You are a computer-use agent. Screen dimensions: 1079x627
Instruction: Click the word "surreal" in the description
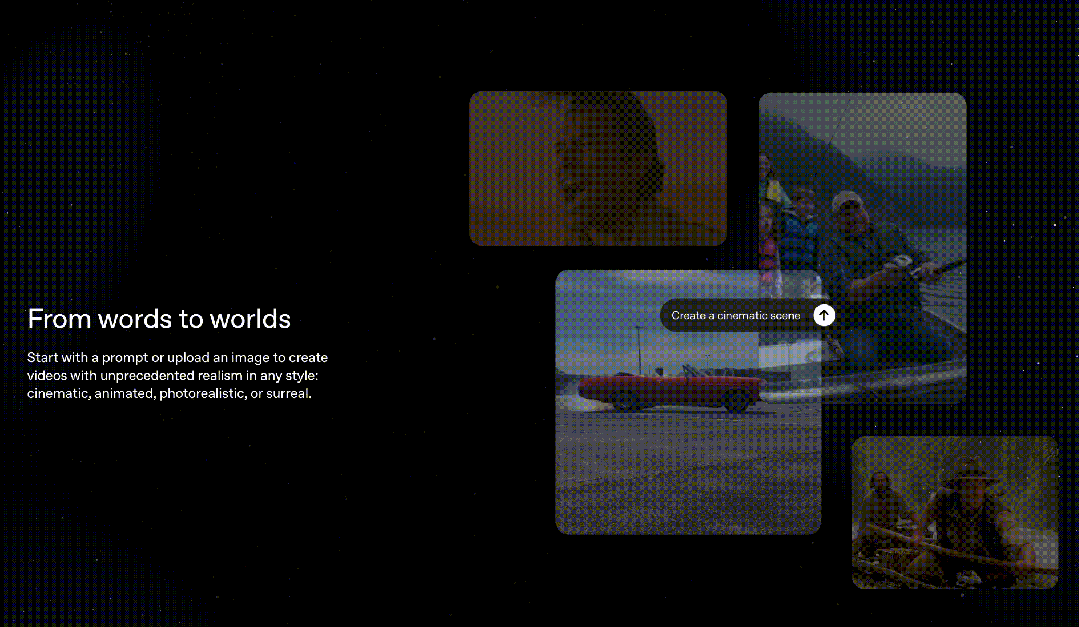(289, 394)
